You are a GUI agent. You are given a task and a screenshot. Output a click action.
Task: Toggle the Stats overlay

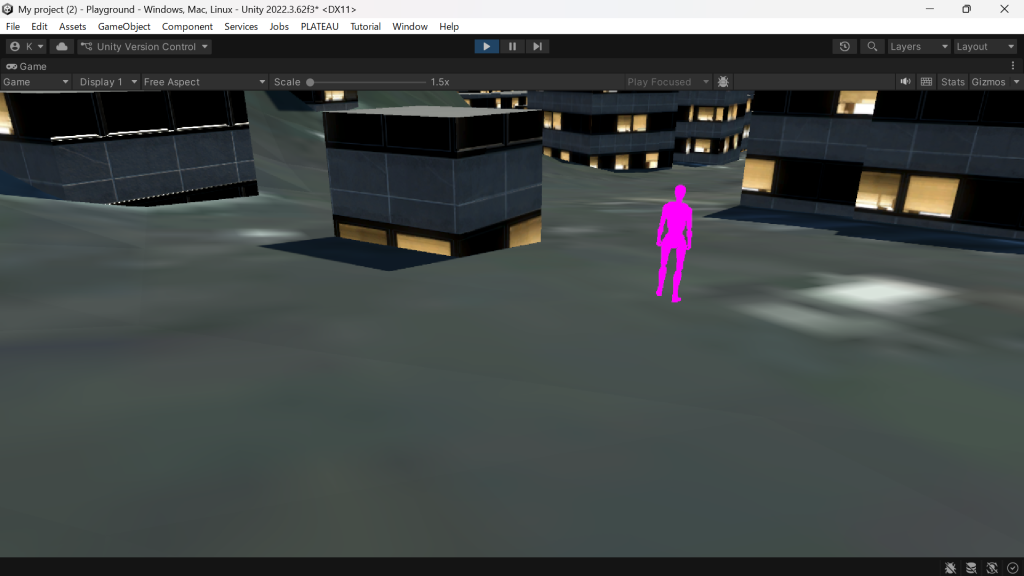(953, 82)
